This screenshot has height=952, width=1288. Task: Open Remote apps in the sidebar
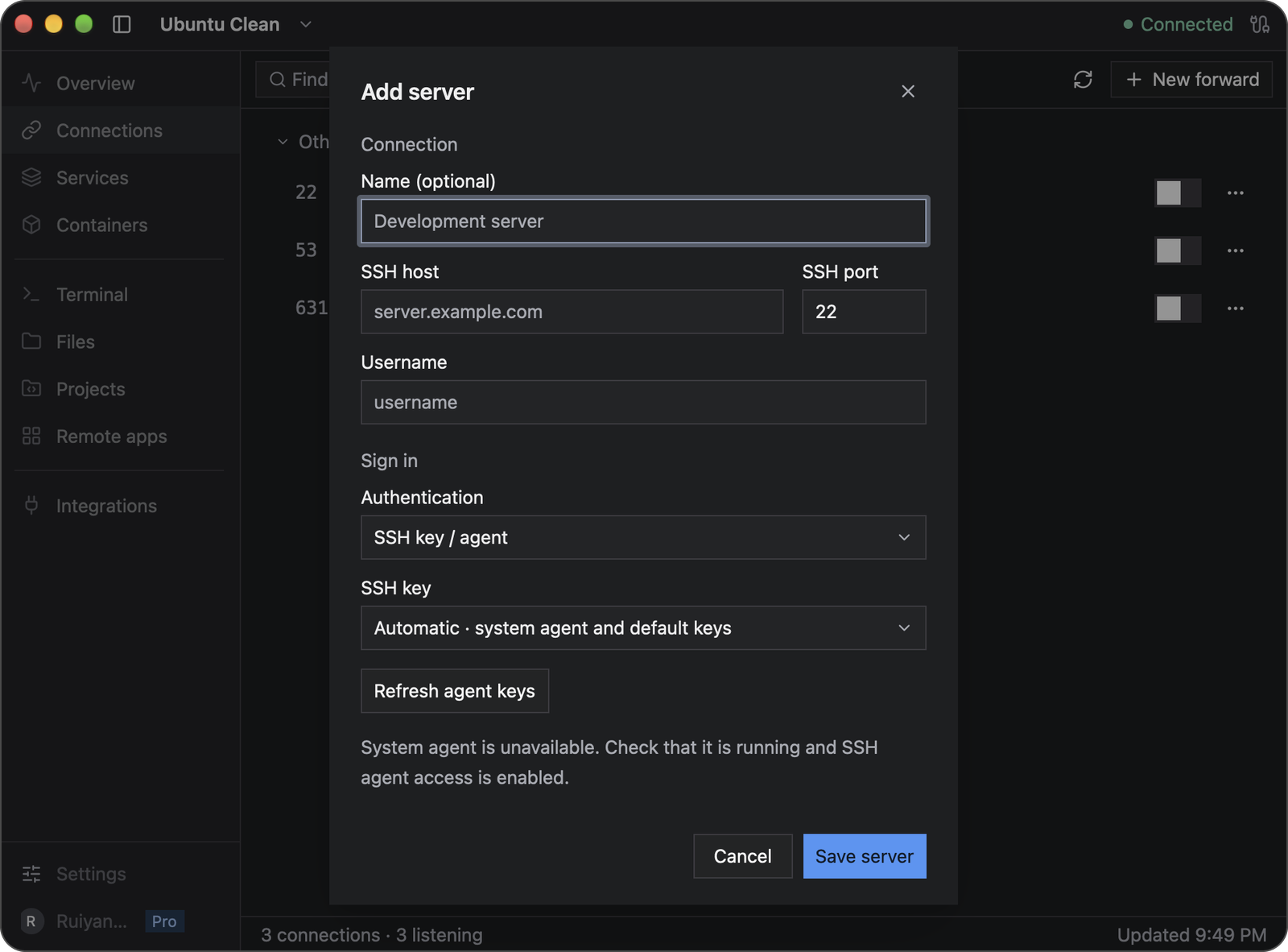[x=121, y=437]
